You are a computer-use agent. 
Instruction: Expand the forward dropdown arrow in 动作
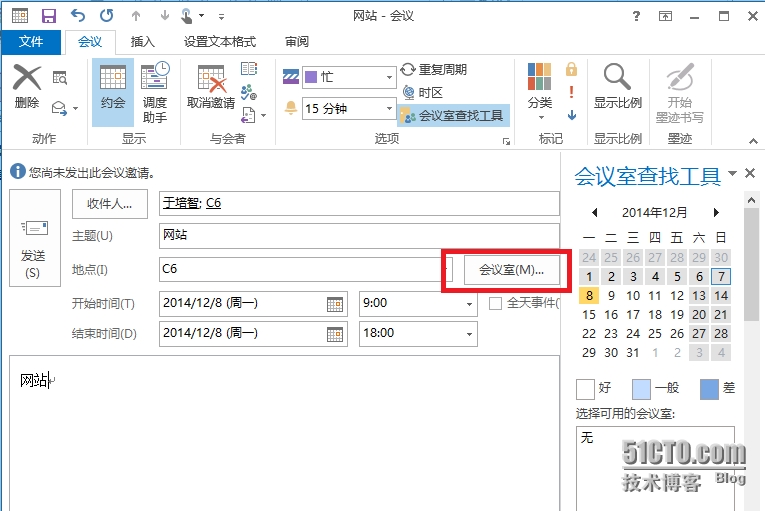(x=76, y=108)
